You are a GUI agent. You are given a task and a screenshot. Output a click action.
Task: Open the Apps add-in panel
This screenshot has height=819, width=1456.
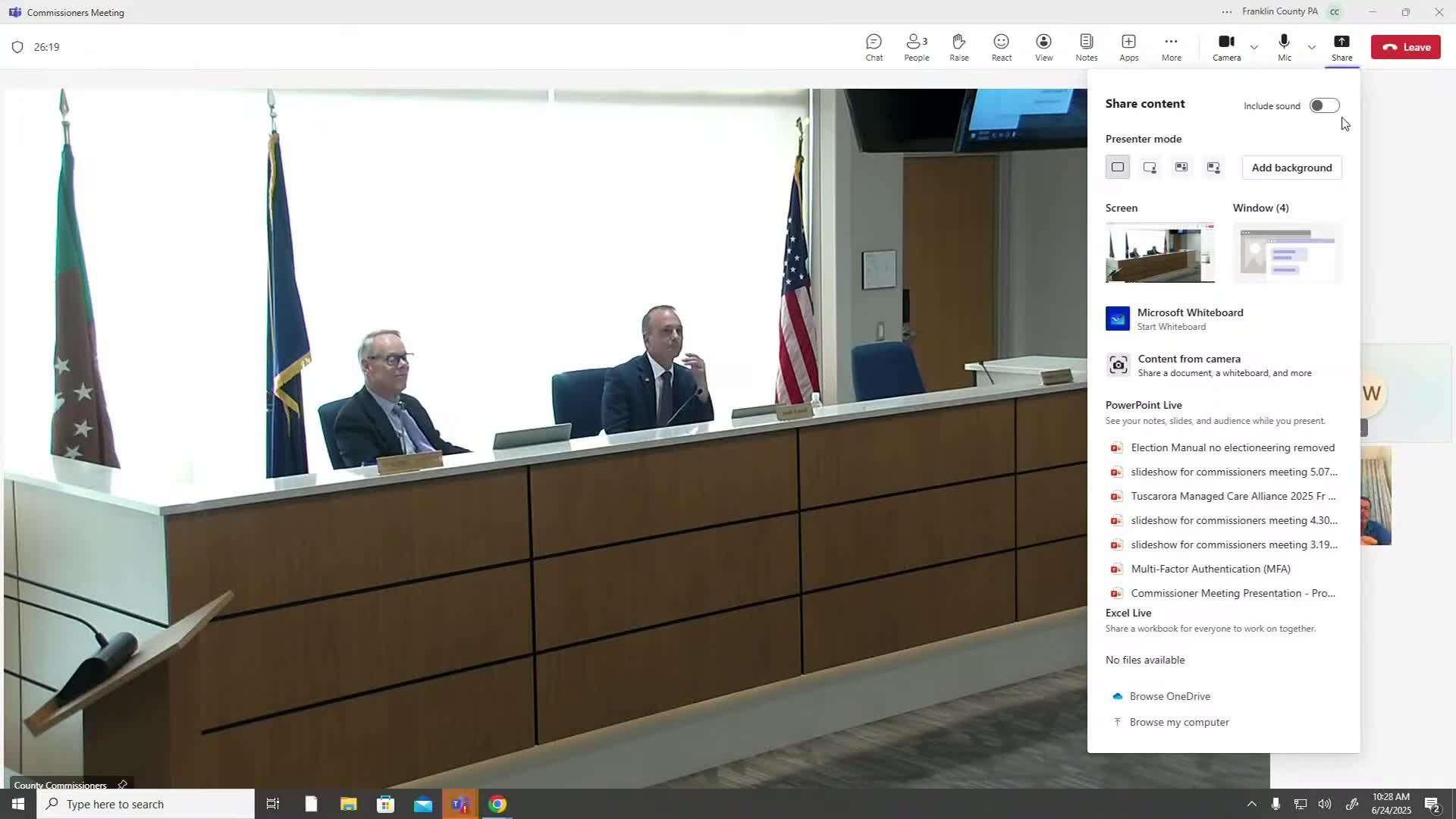pos(1128,47)
